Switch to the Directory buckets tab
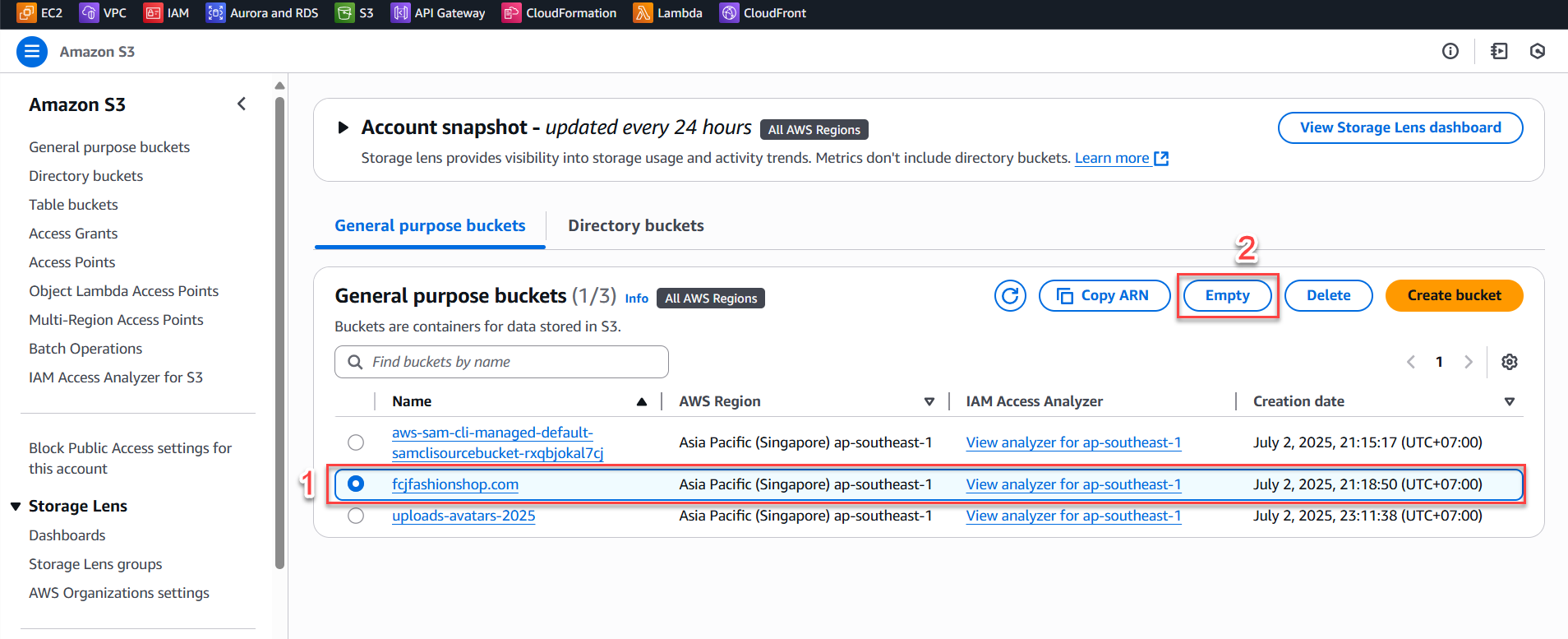 pos(636,225)
